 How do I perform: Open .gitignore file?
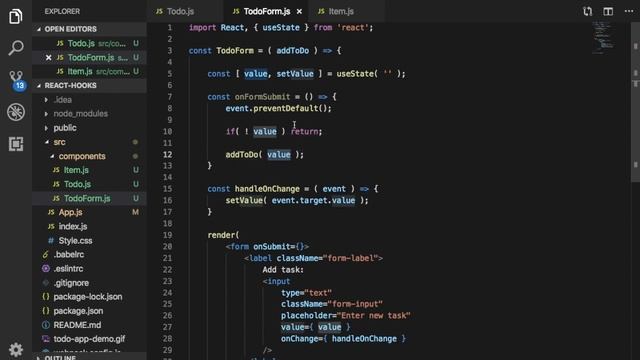[89, 283]
